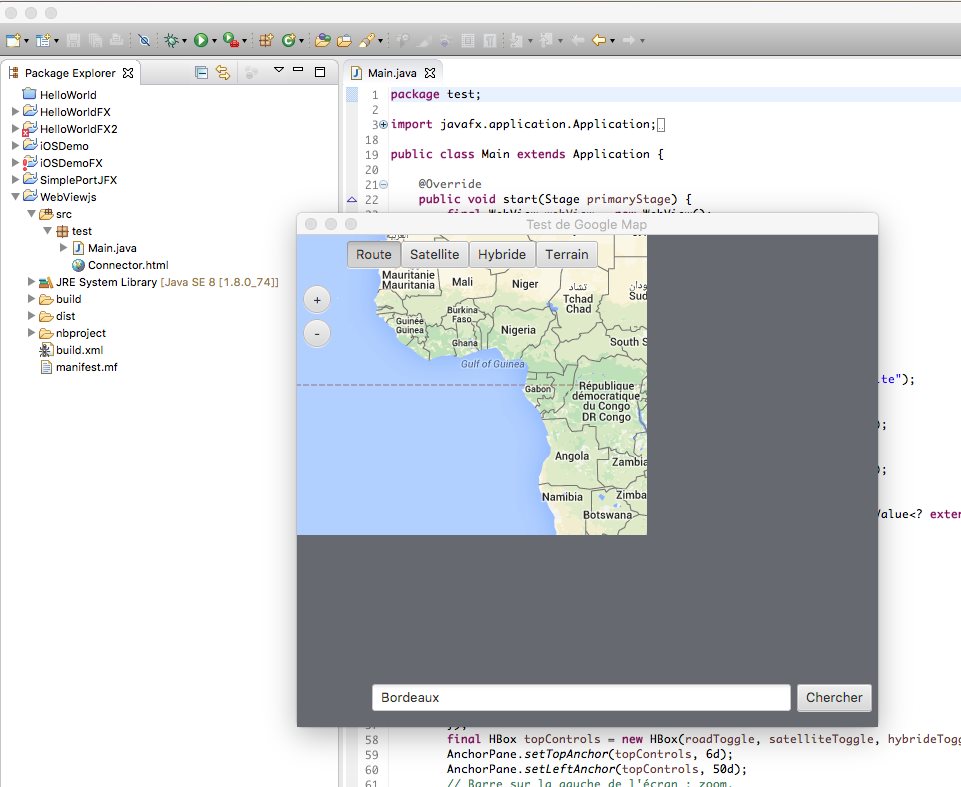Select the Hybride map toggle
This screenshot has width=961, height=787.
tap(502, 254)
